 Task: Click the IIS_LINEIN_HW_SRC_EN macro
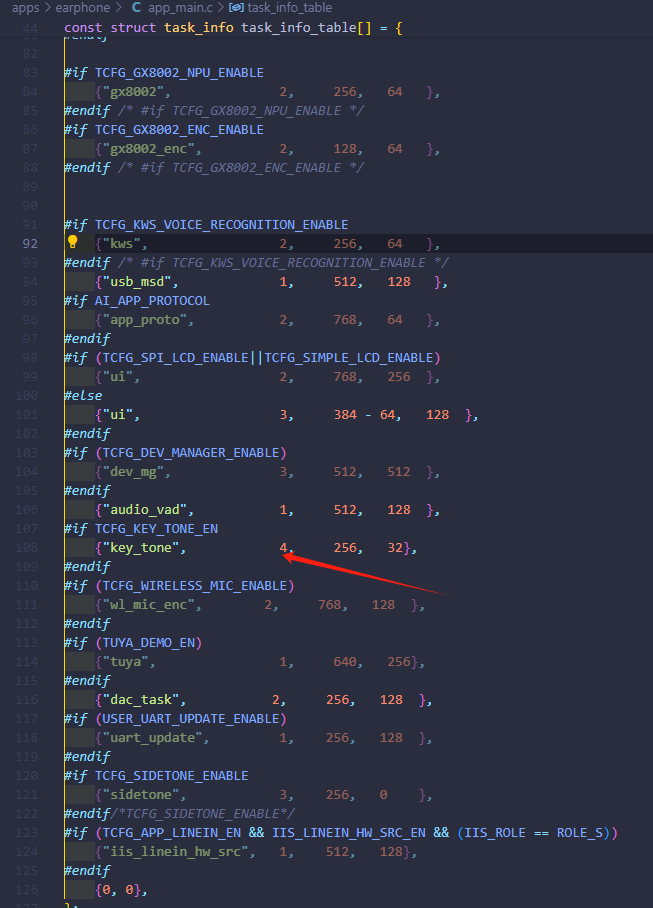[x=348, y=832]
